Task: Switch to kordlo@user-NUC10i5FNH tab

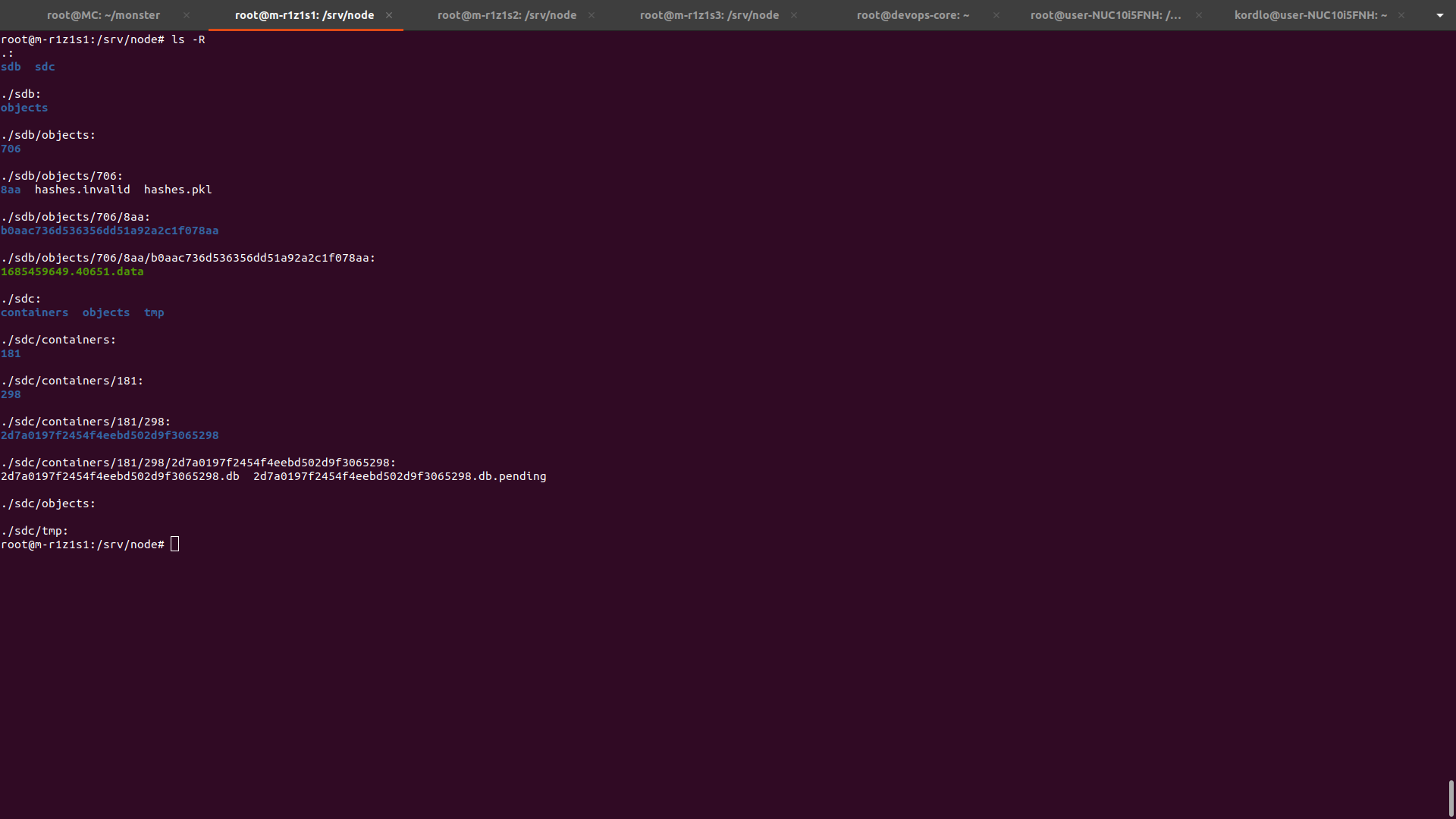Action: [1310, 15]
